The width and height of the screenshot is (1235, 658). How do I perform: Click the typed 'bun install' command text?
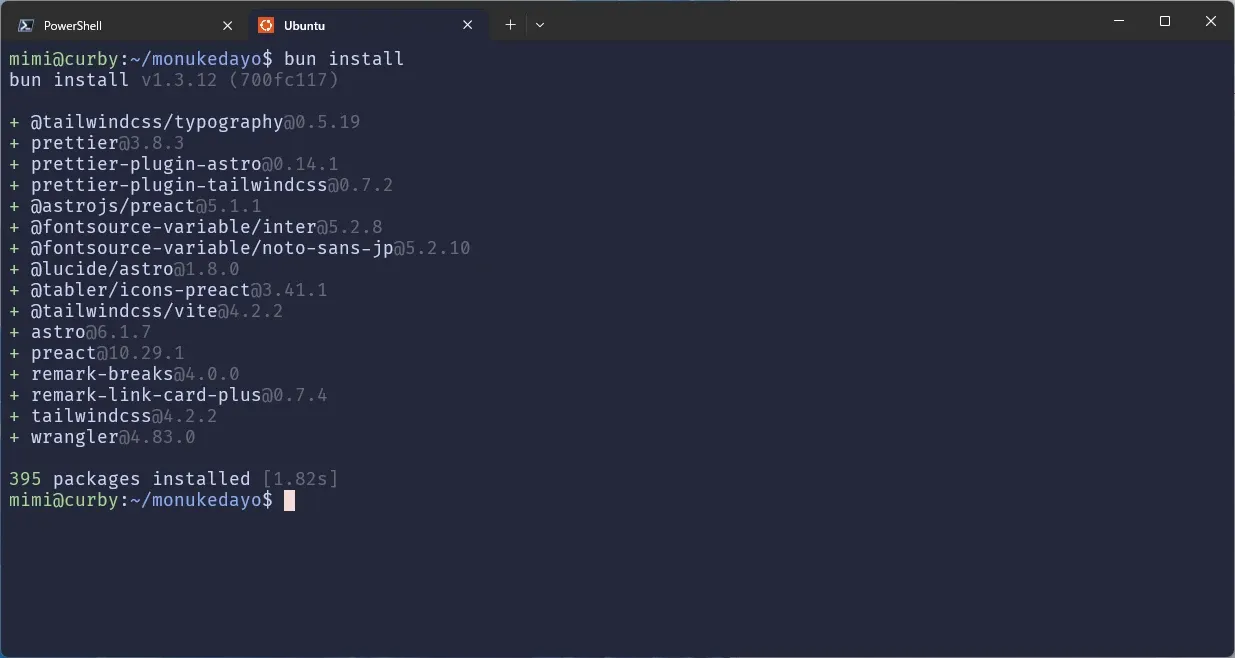pyautogui.click(x=344, y=59)
